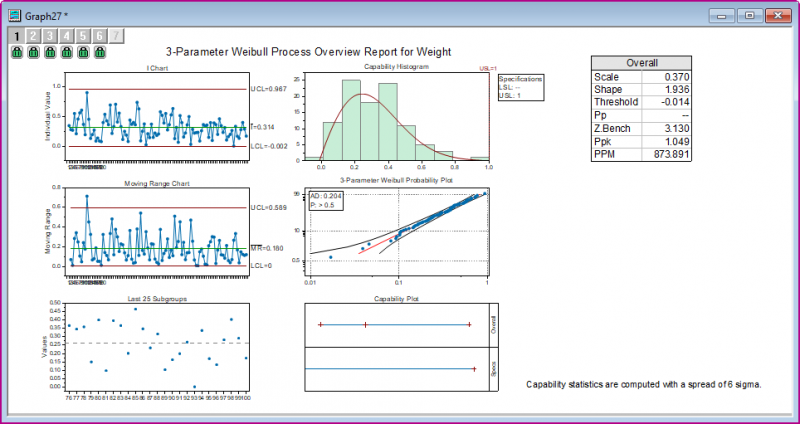Screen dimensions: 800x424
Task: Open the Graph27 window system icon
Action: (x=14, y=14)
